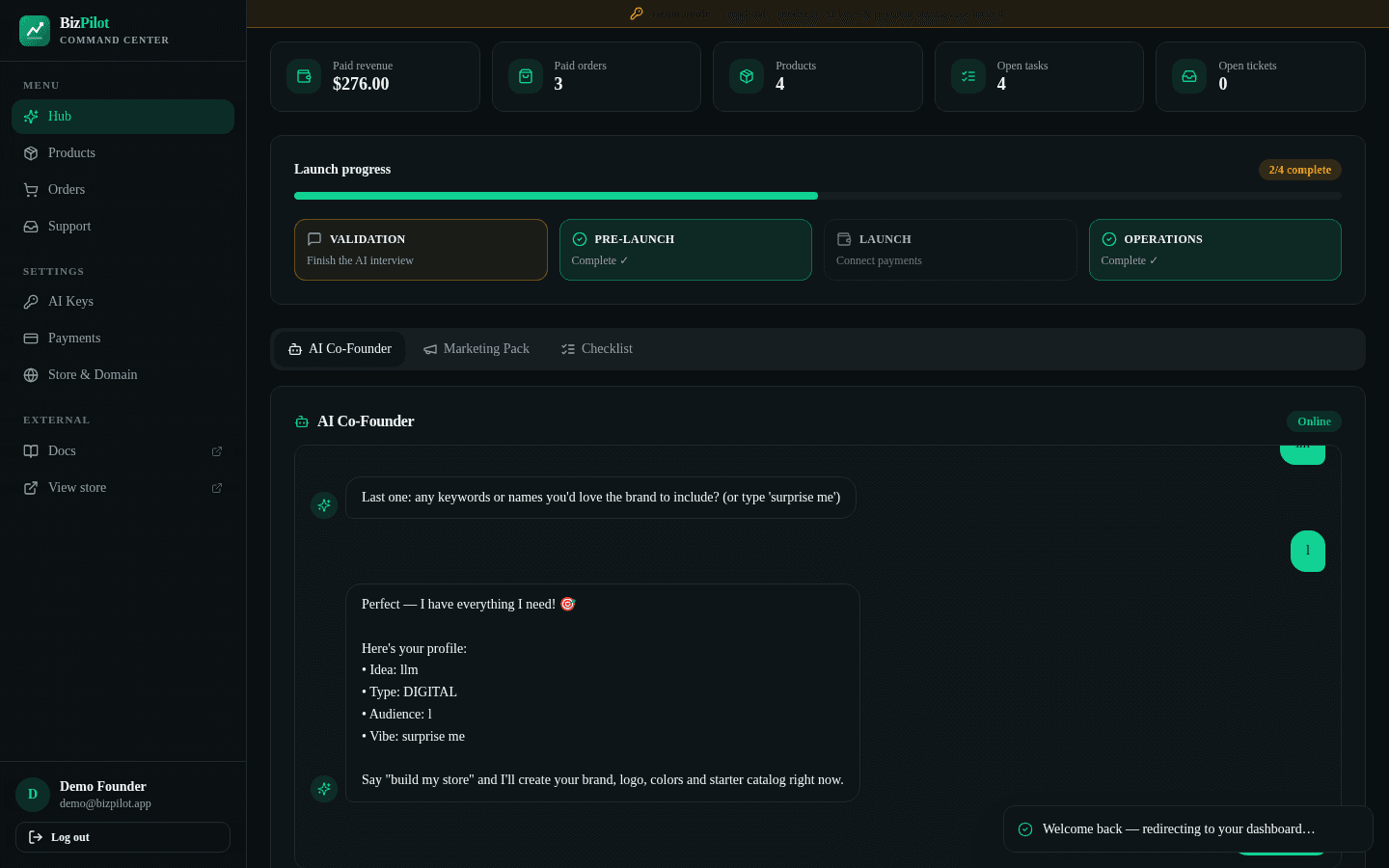Click the 'Type: DIGITAL' profile line

(x=409, y=692)
